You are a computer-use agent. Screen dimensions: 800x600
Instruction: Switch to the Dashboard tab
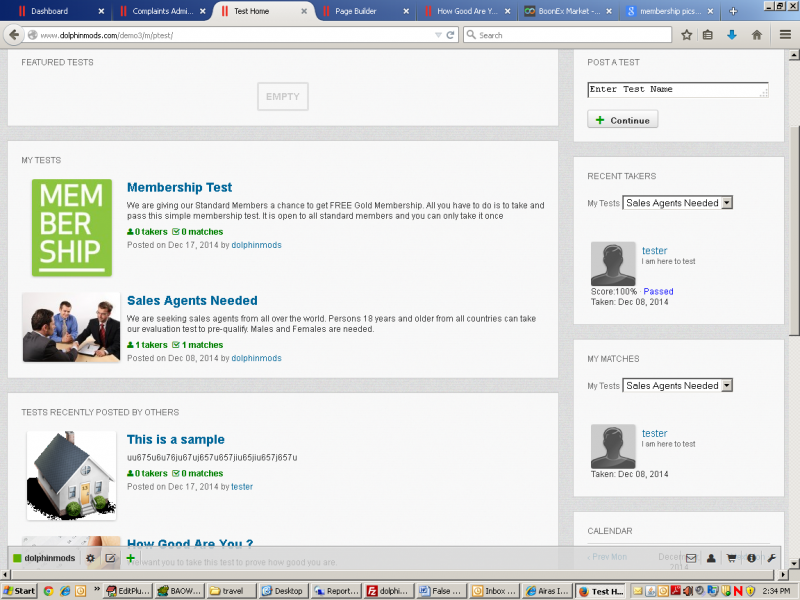pyautogui.click(x=59, y=11)
